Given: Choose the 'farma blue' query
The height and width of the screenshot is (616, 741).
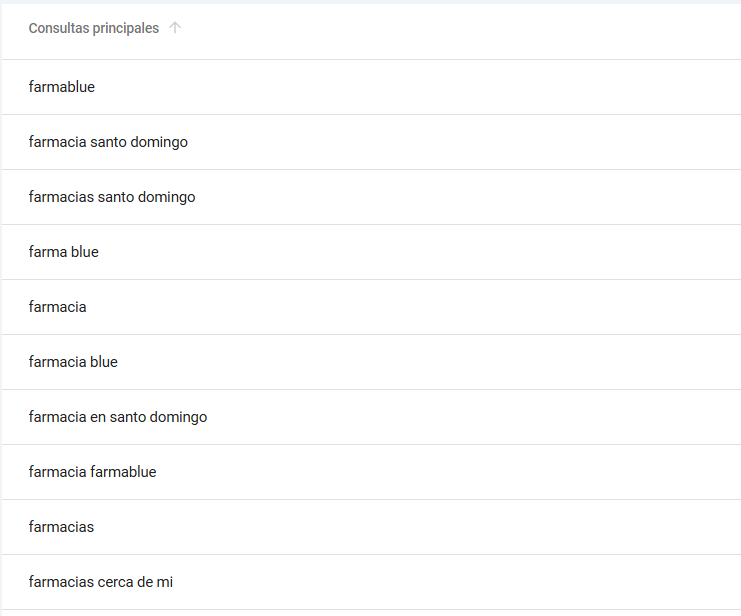Looking at the screenshot, I should pyautogui.click(x=371, y=252).
